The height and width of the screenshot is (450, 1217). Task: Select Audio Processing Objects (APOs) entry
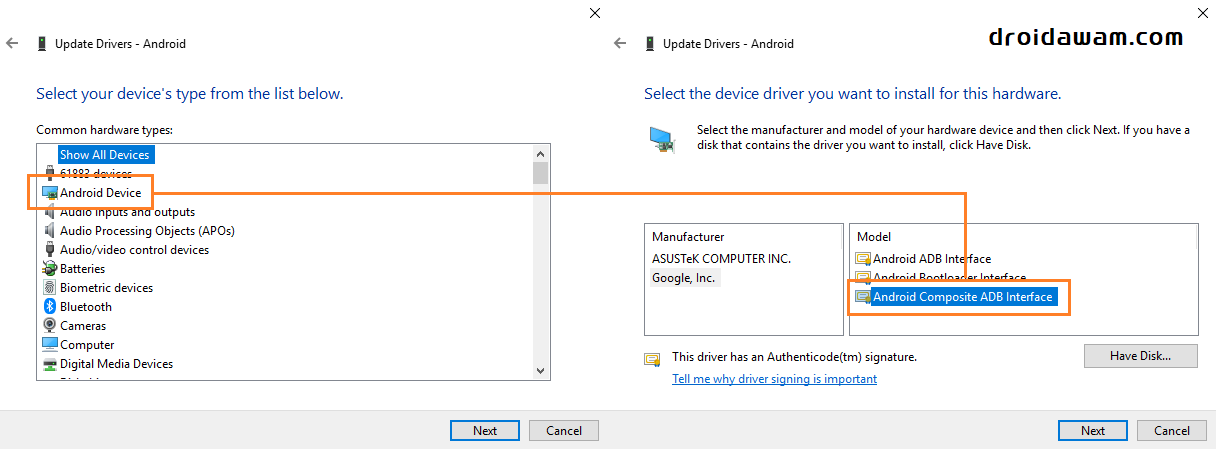(x=147, y=231)
